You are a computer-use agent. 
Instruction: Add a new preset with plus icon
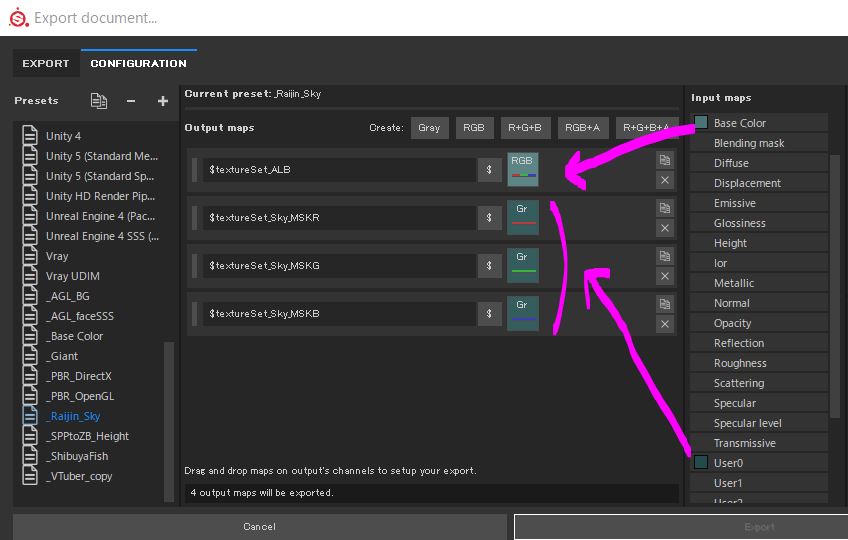click(162, 101)
